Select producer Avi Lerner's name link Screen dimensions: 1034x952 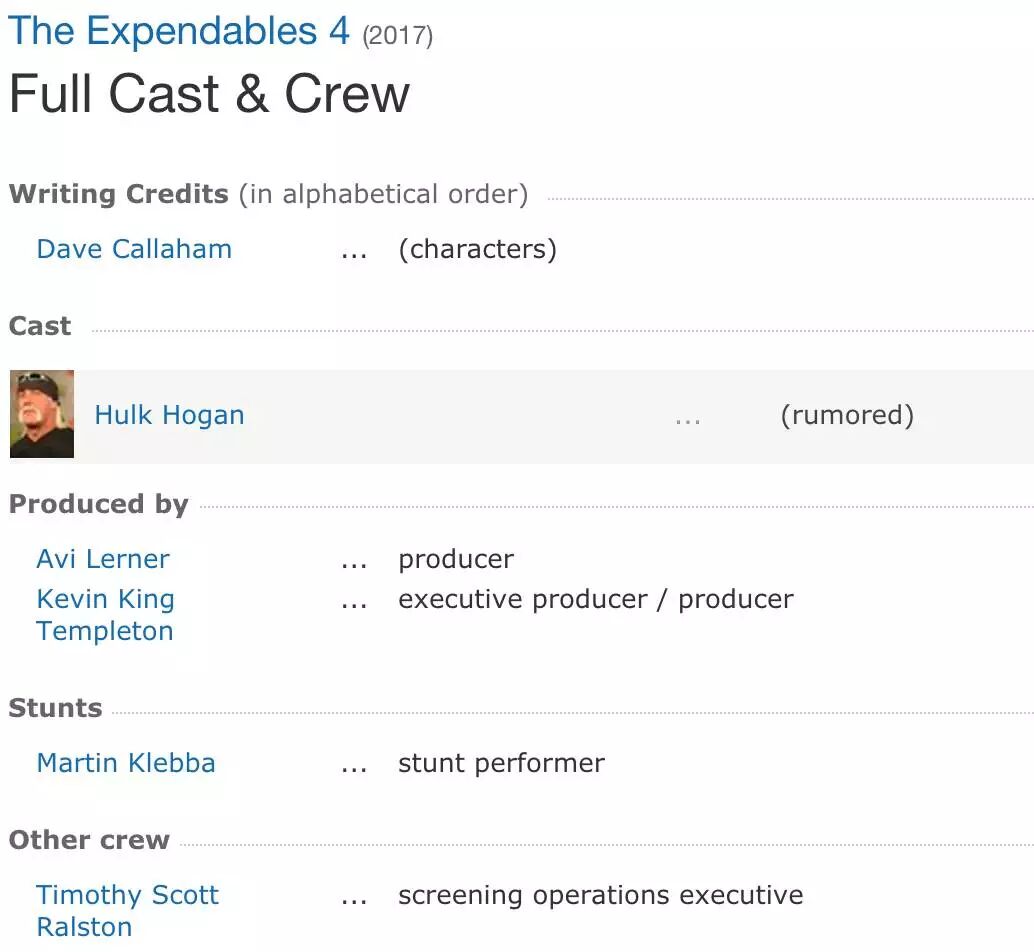(x=103, y=559)
